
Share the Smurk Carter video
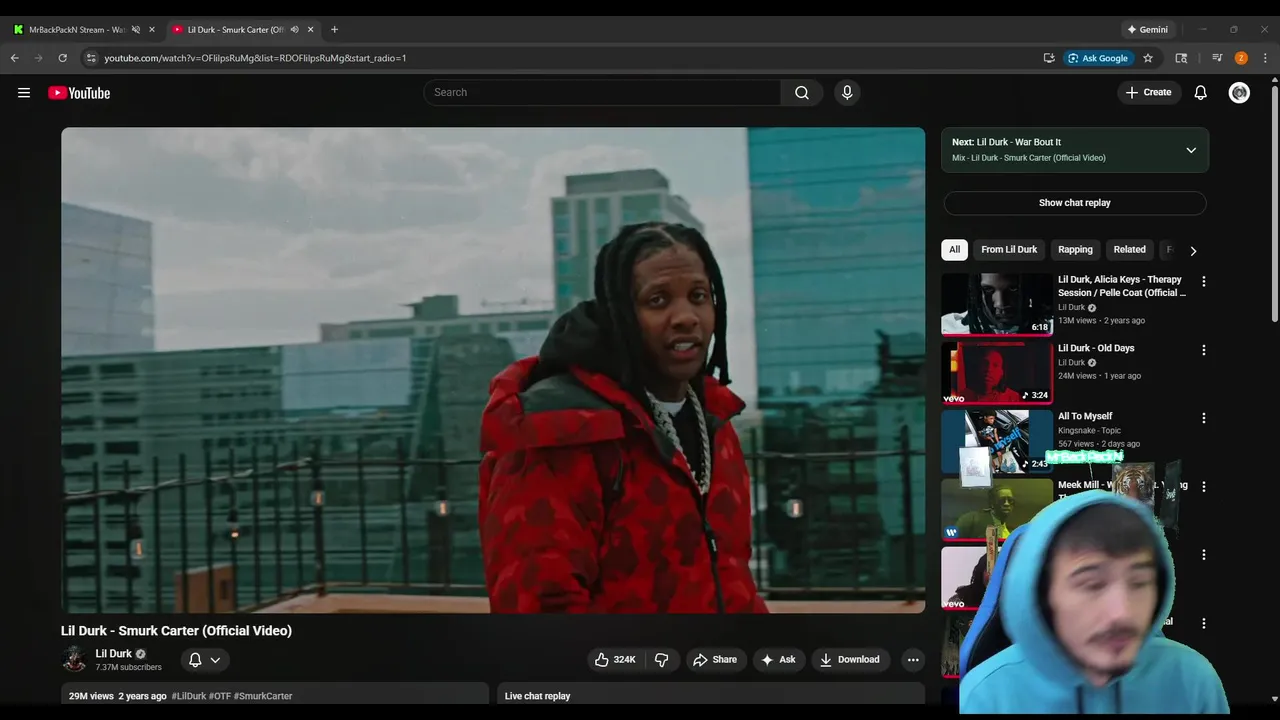point(715,660)
